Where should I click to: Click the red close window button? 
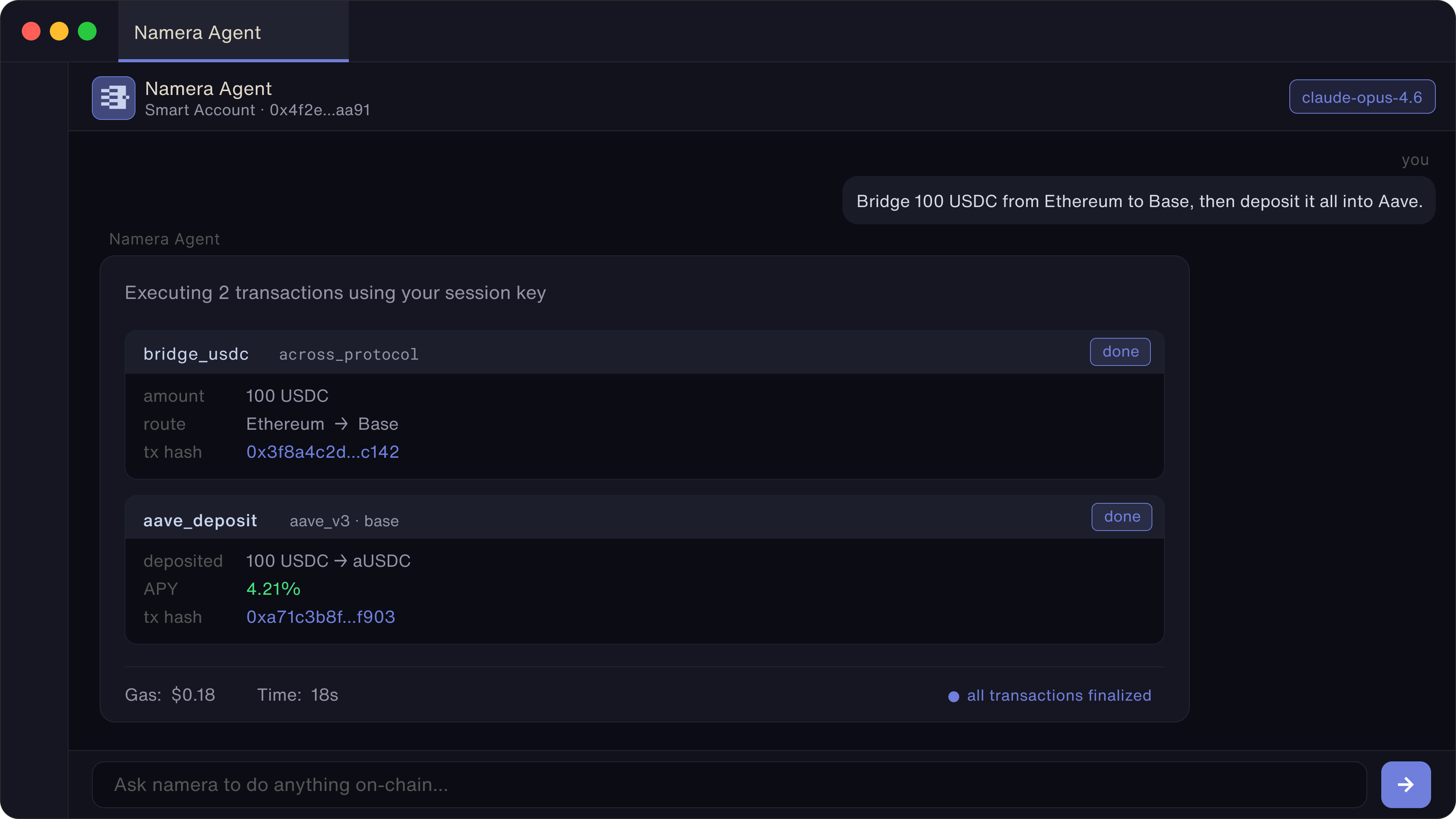(31, 31)
